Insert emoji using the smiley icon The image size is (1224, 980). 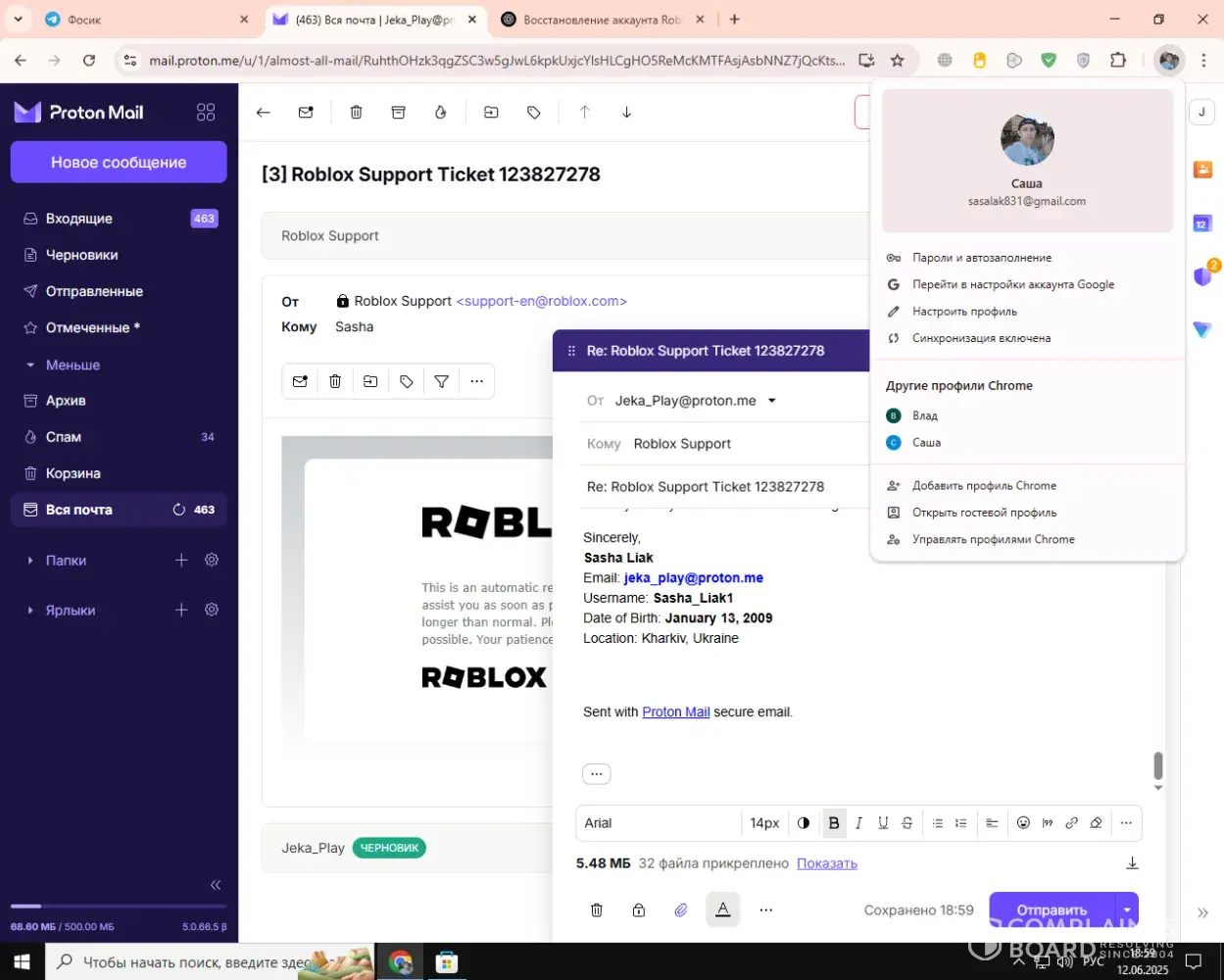pyautogui.click(x=1023, y=823)
